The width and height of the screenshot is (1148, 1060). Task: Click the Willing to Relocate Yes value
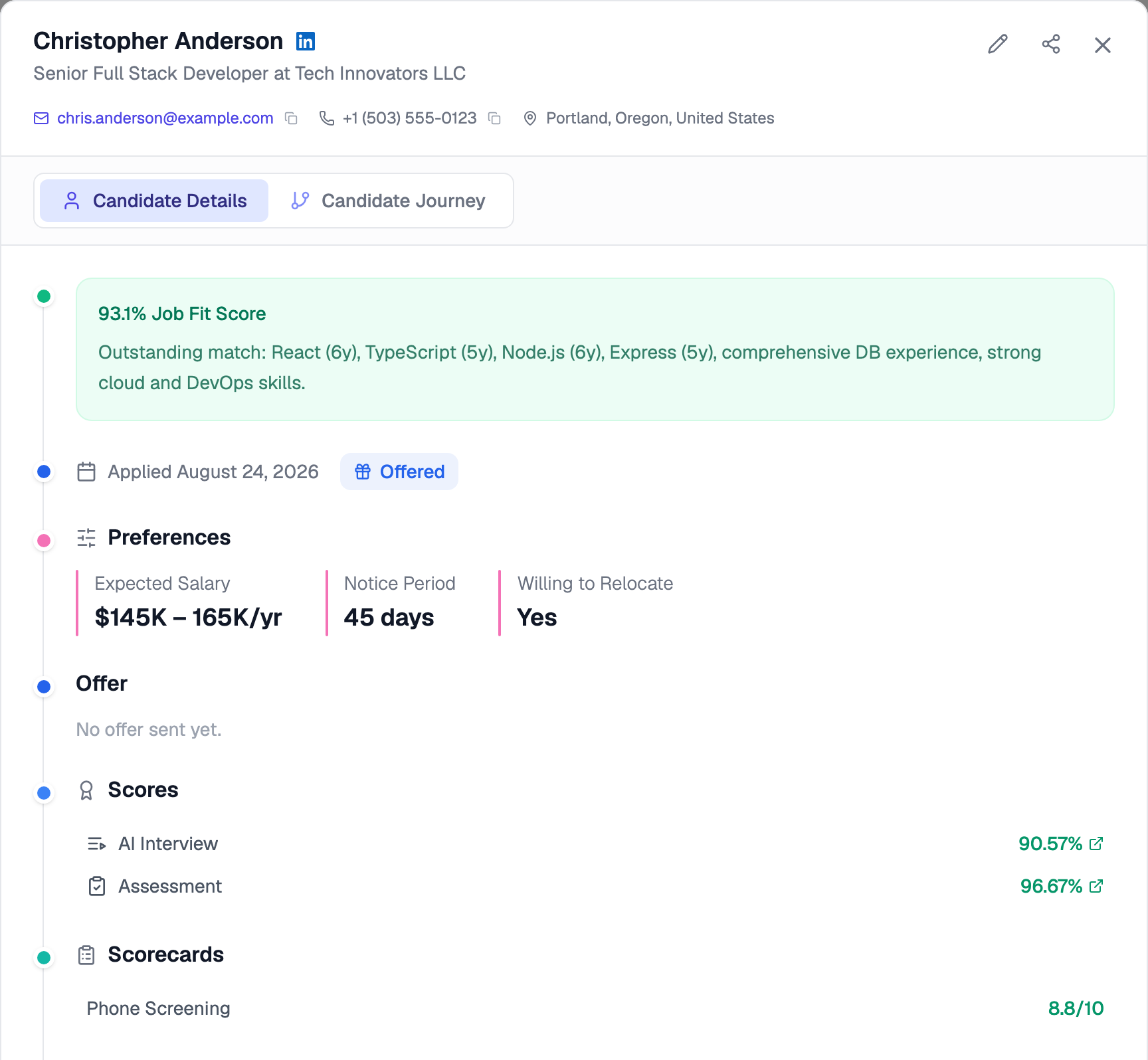point(537,618)
